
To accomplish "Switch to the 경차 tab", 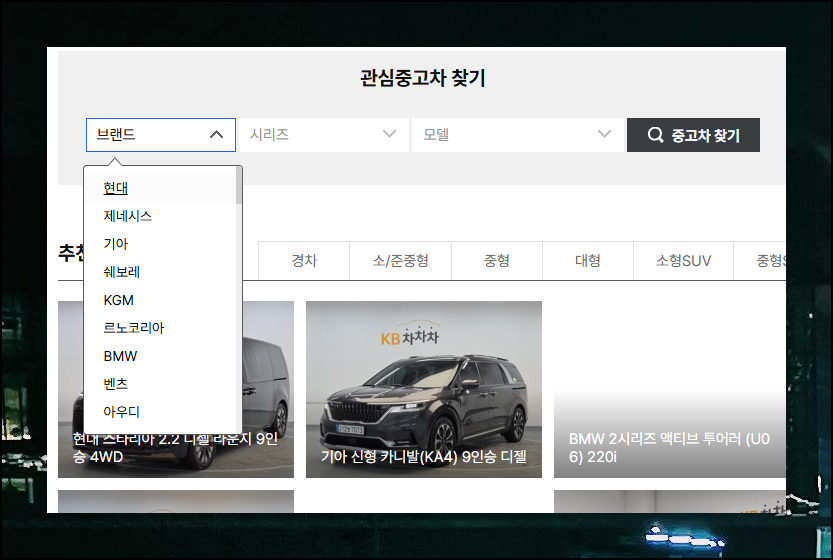I will tap(304, 261).
